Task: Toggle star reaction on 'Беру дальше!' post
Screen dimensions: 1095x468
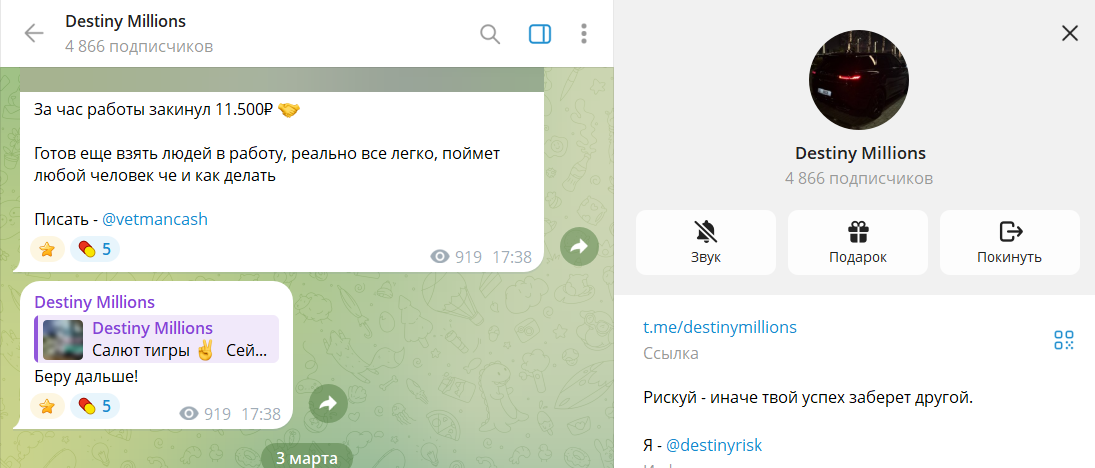Action: [47, 406]
